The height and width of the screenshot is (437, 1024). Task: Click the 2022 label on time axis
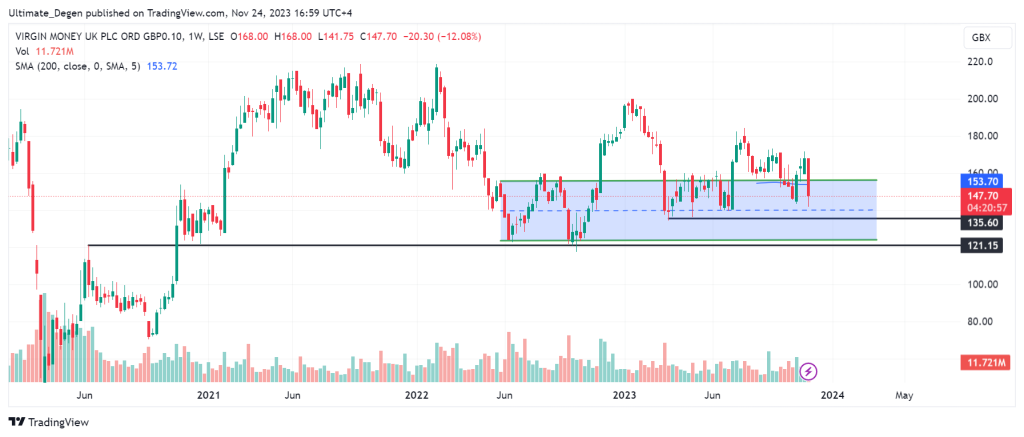416,395
